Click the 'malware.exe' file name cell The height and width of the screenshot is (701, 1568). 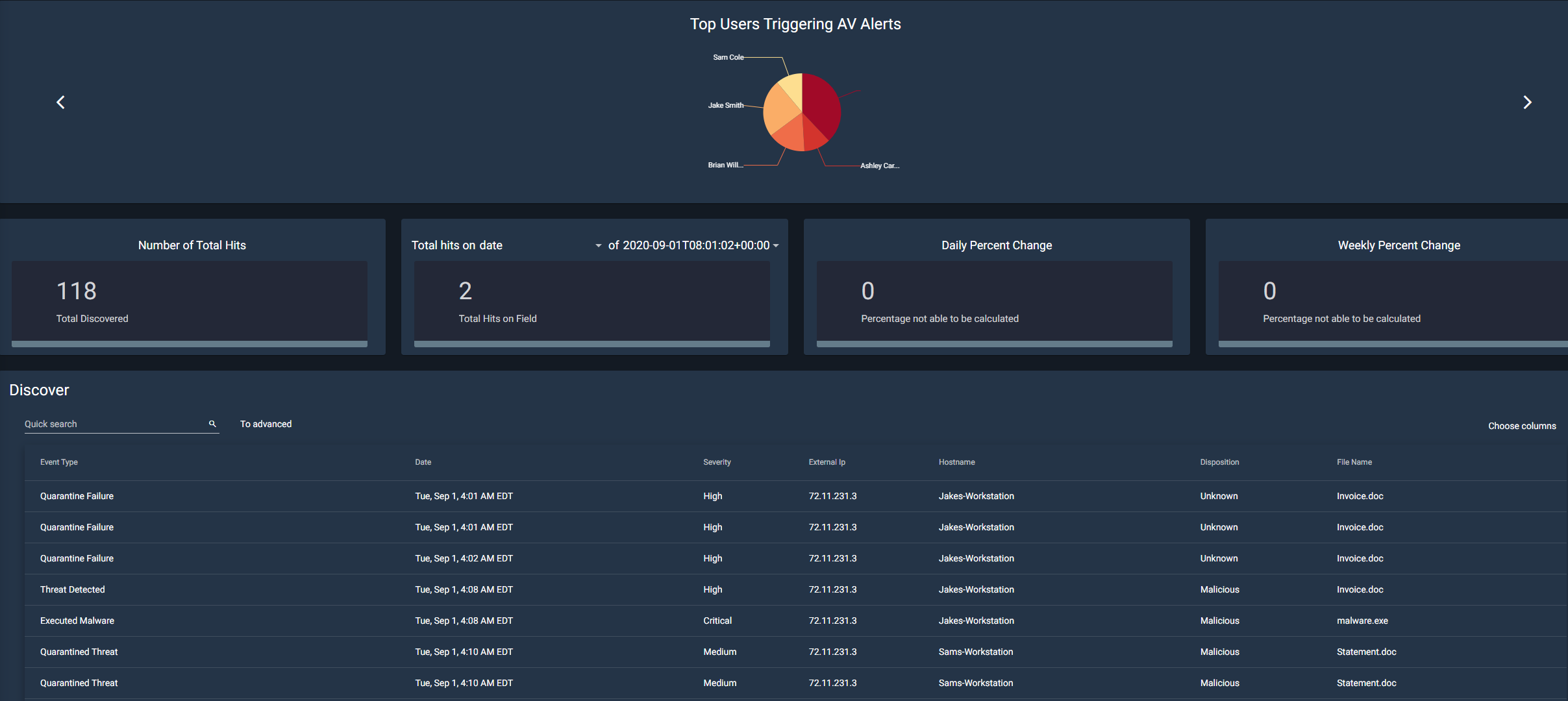click(1362, 621)
